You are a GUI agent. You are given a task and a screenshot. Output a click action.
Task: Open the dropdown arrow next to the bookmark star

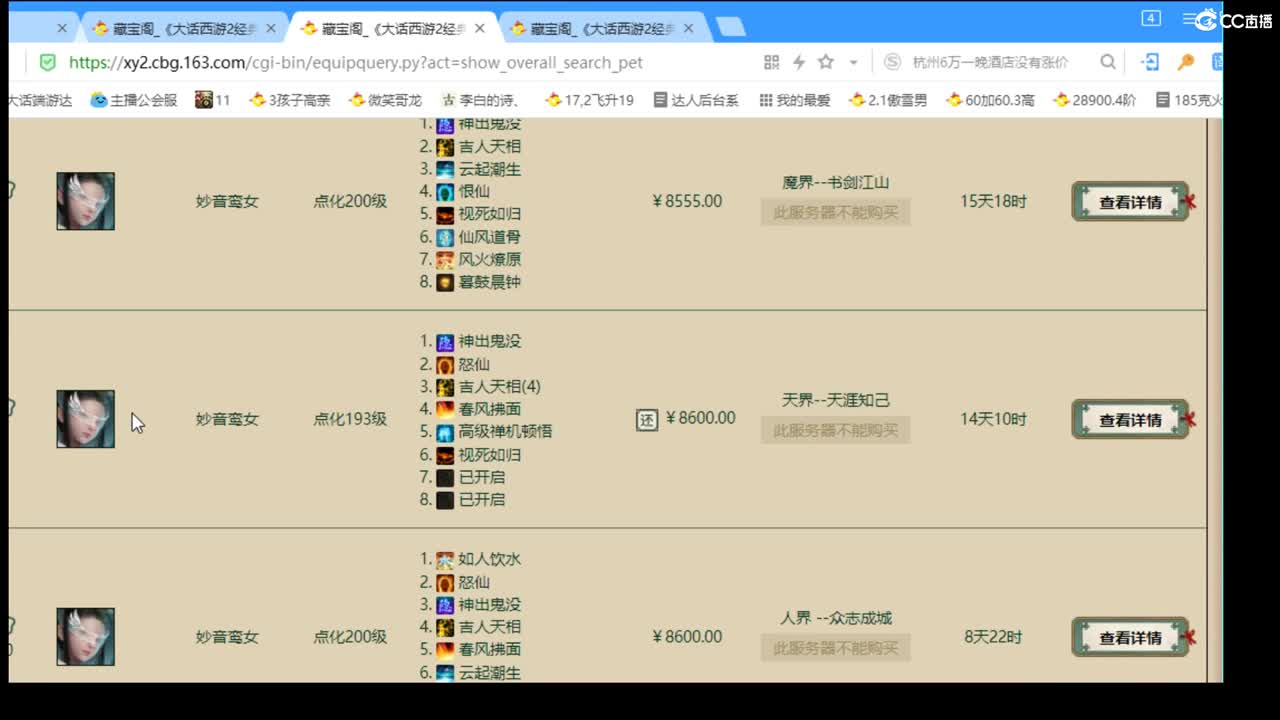(853, 62)
